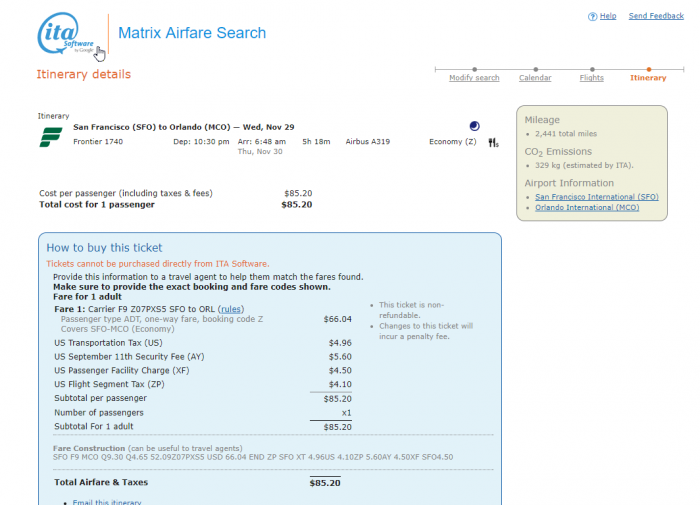Click the How to buy this ticket heading
Image resolution: width=700 pixels, height=505 pixels.
tap(104, 248)
